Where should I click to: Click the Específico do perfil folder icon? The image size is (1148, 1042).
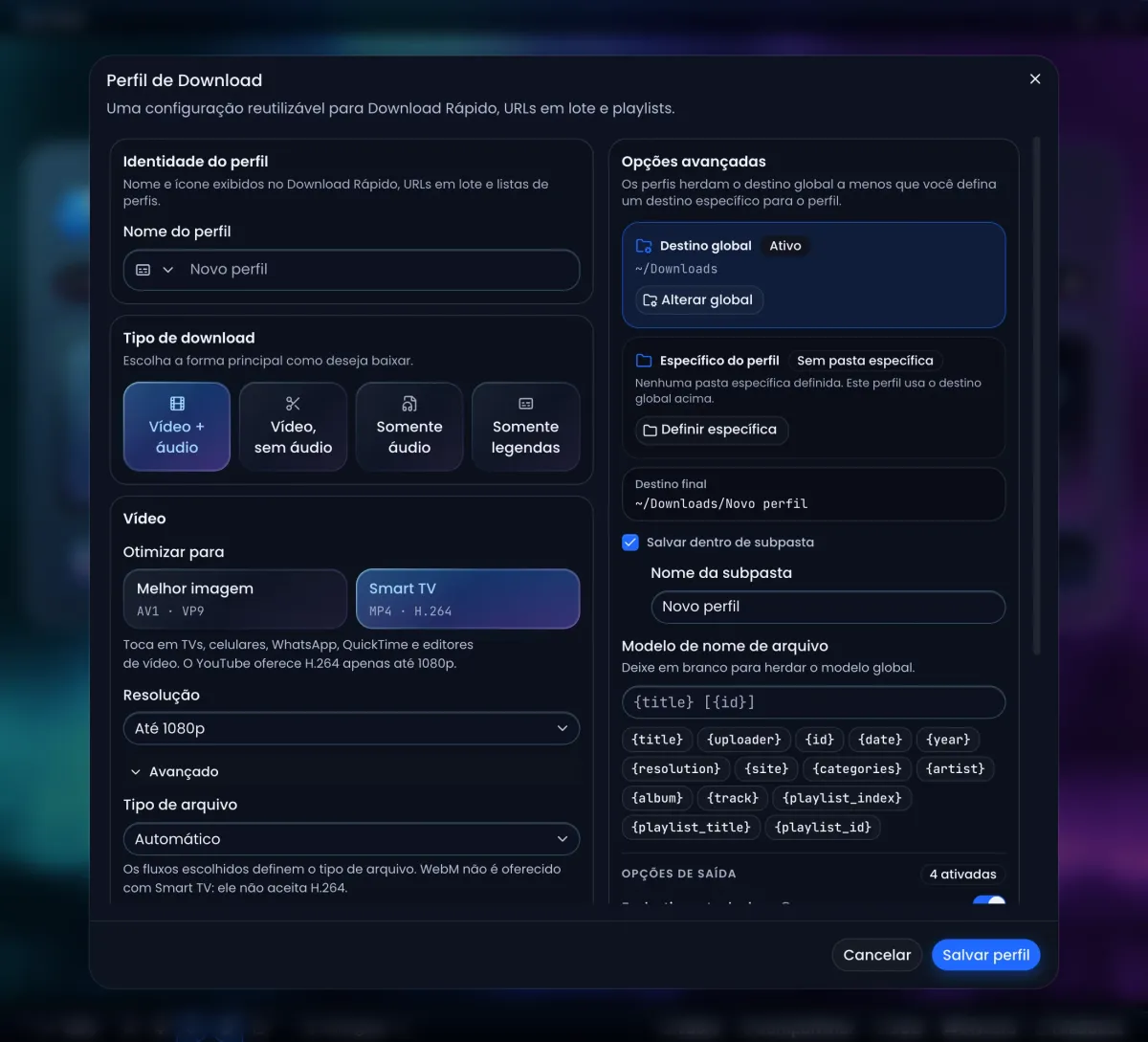644,361
